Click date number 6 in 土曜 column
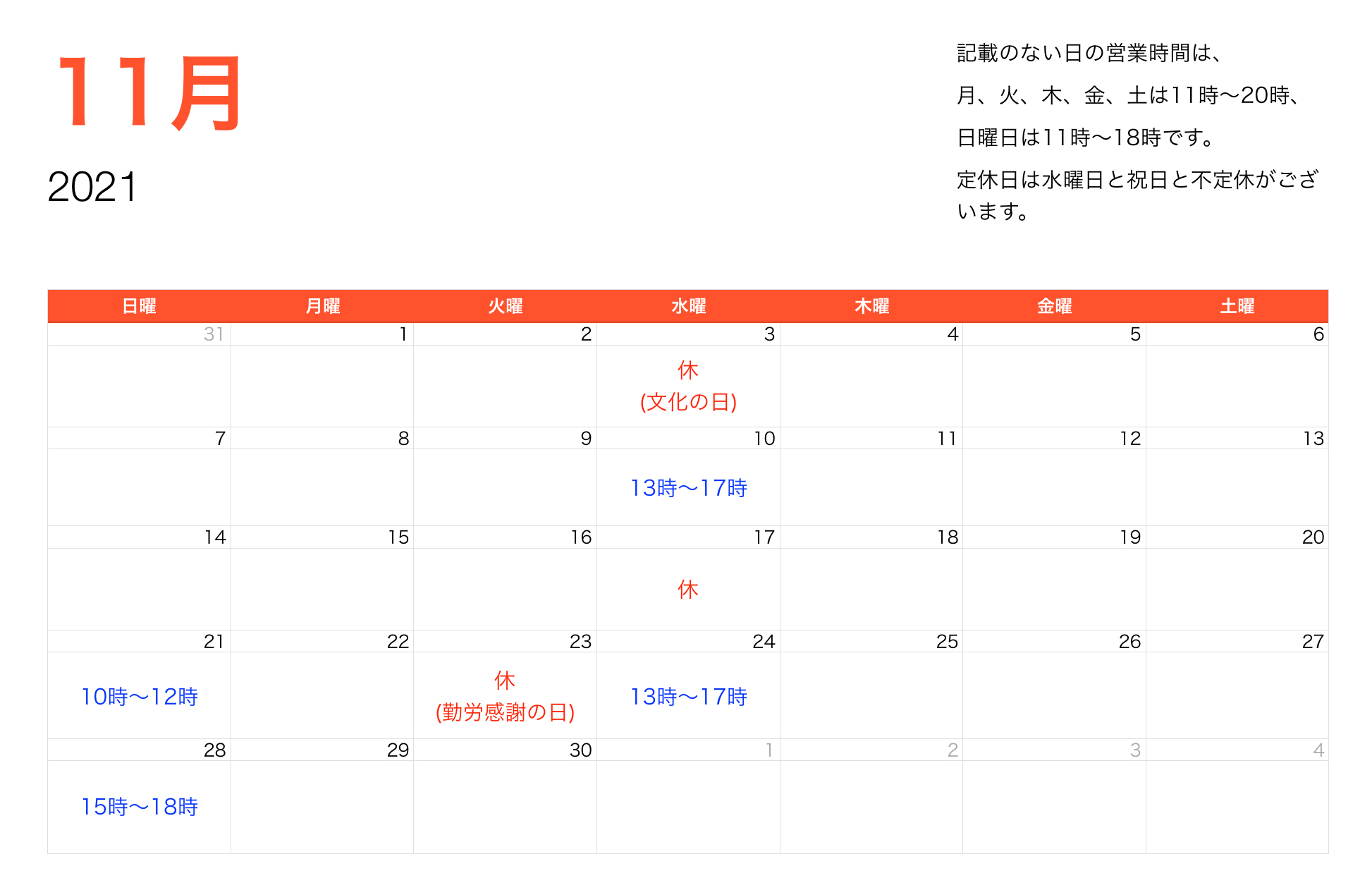Viewport: 1372px width, 890px height. 1318,334
